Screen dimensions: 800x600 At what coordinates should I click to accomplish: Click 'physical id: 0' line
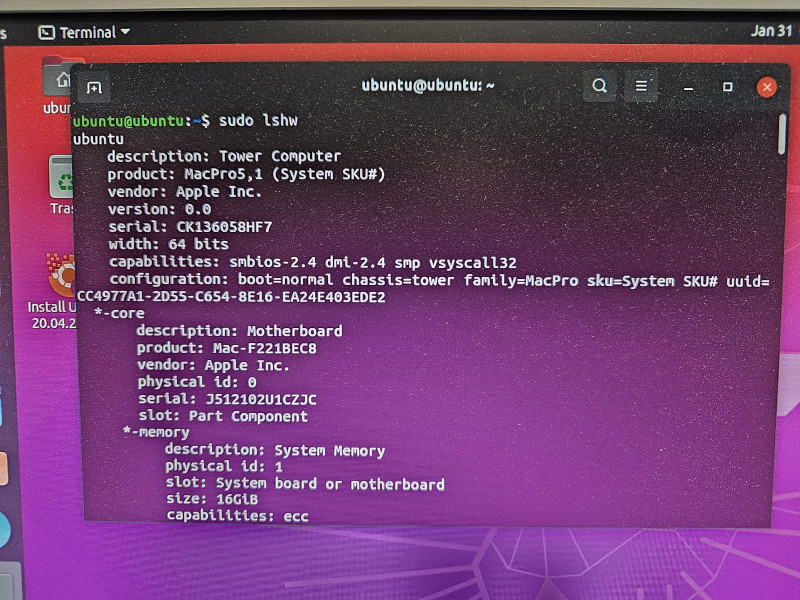point(197,382)
